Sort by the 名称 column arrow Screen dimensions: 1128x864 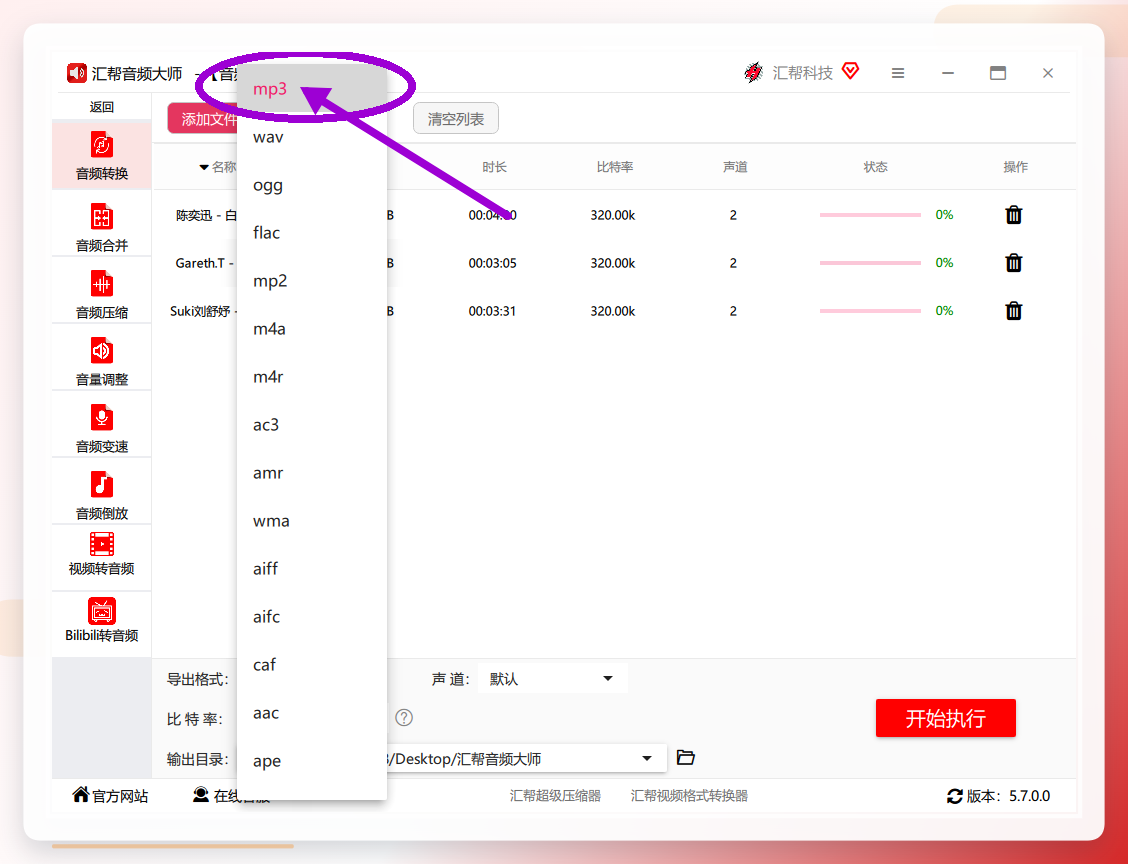point(204,167)
